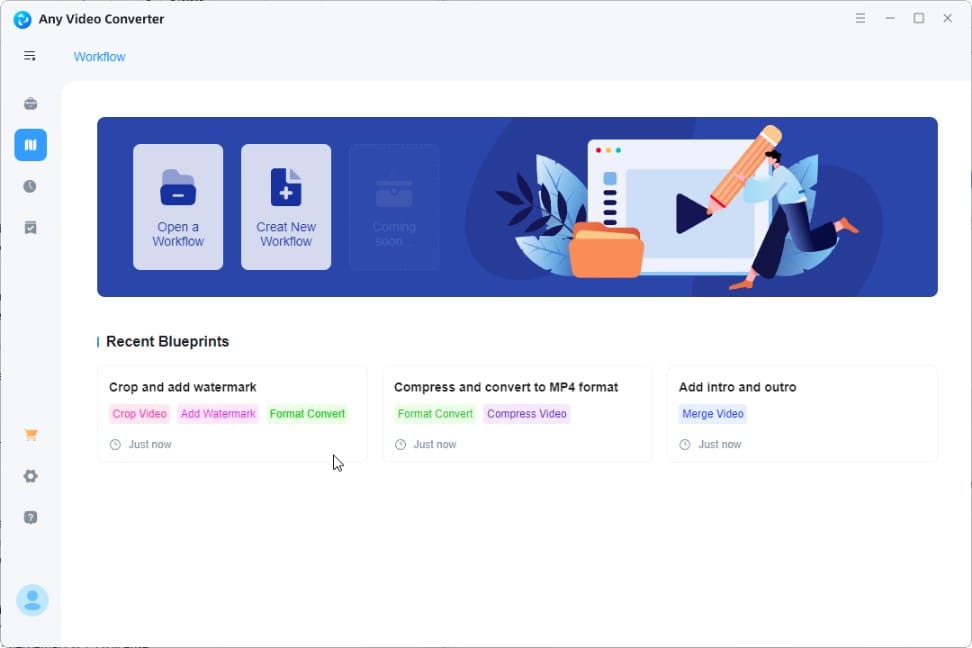Click the Merge Video tag
The height and width of the screenshot is (648, 972).
713,414
